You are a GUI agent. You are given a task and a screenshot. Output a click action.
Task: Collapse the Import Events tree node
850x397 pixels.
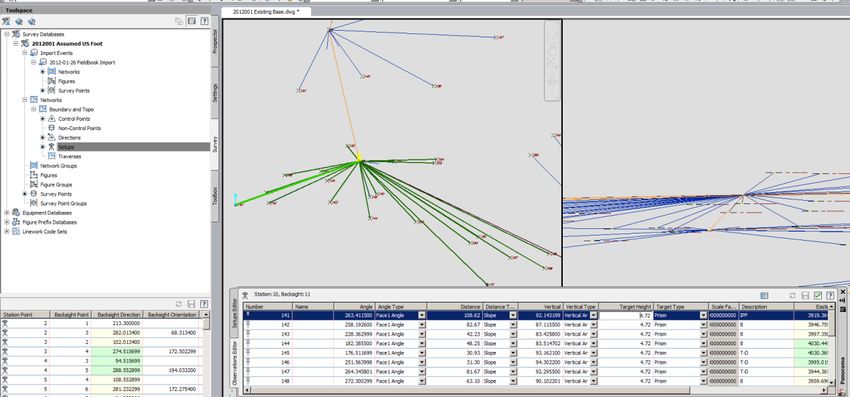coord(25,53)
